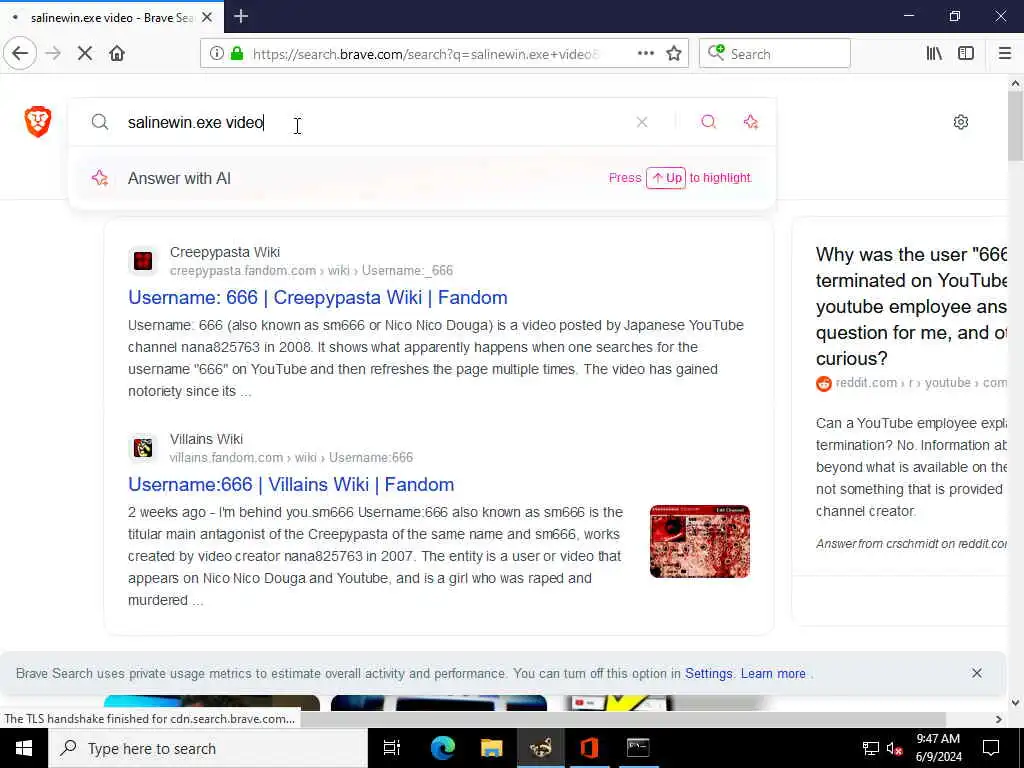The image size is (1024, 768).
Task: Open the Windows Start menu
Action: (24, 748)
